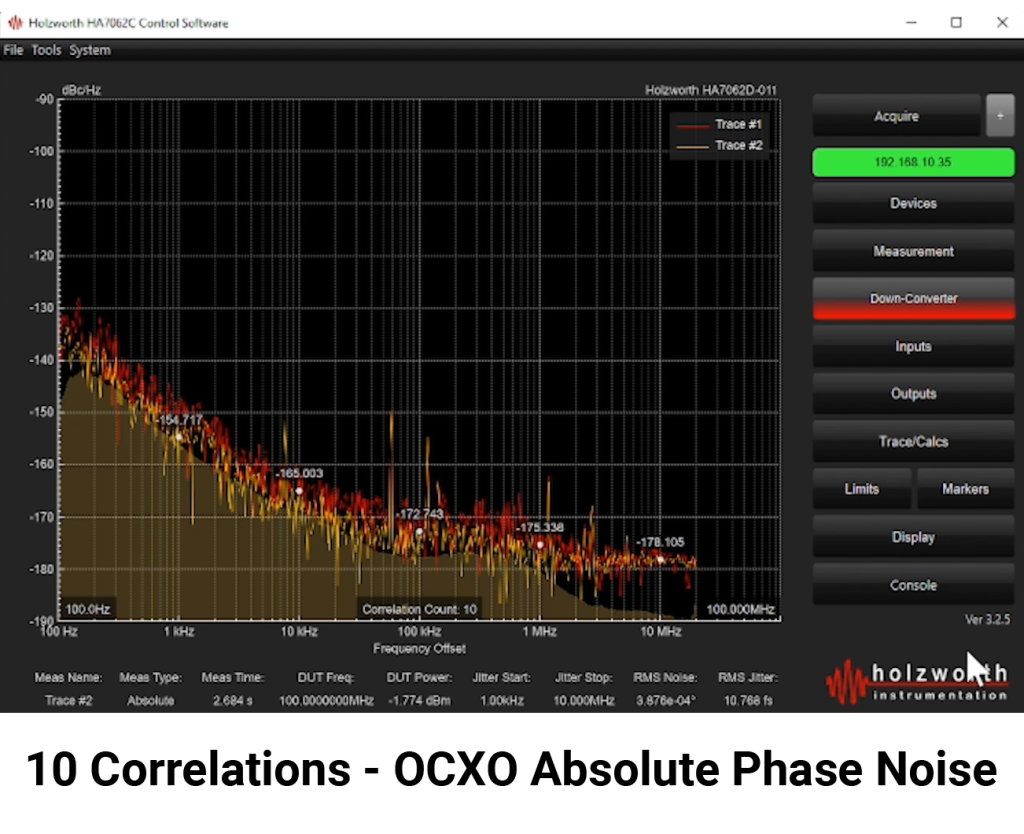Click the Holzworth HA7062D-011 plot title
This screenshot has width=1024, height=834.
711,90
